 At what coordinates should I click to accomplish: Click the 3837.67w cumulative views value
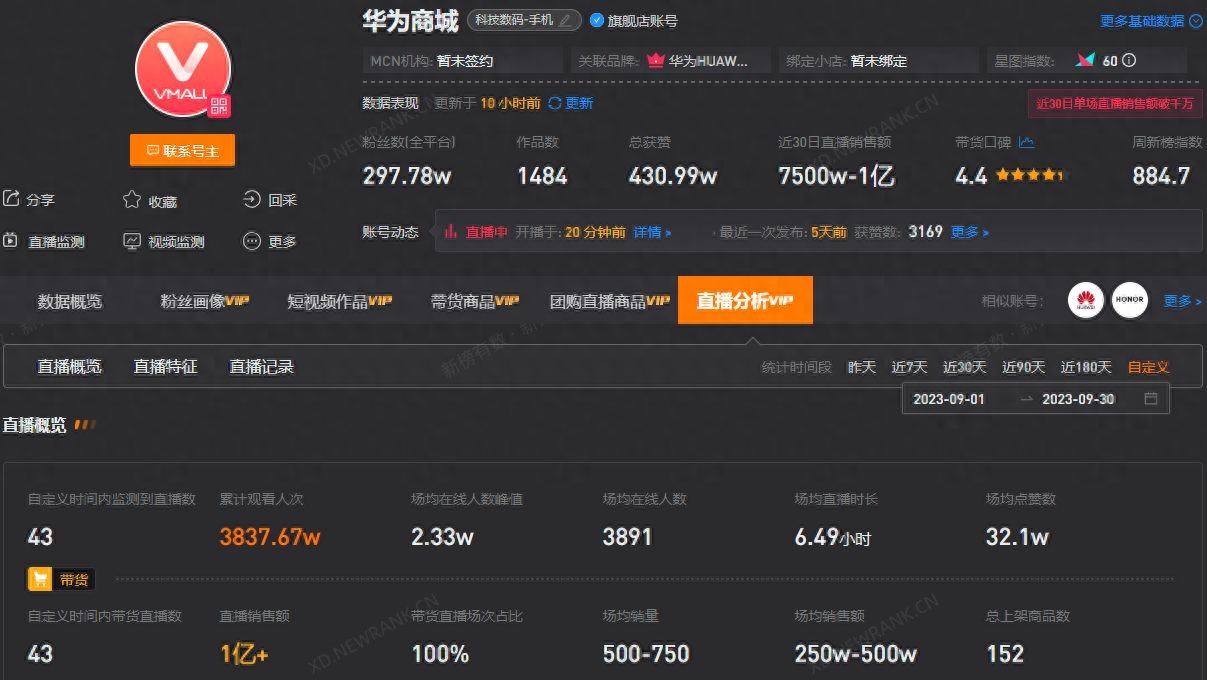click(x=270, y=537)
